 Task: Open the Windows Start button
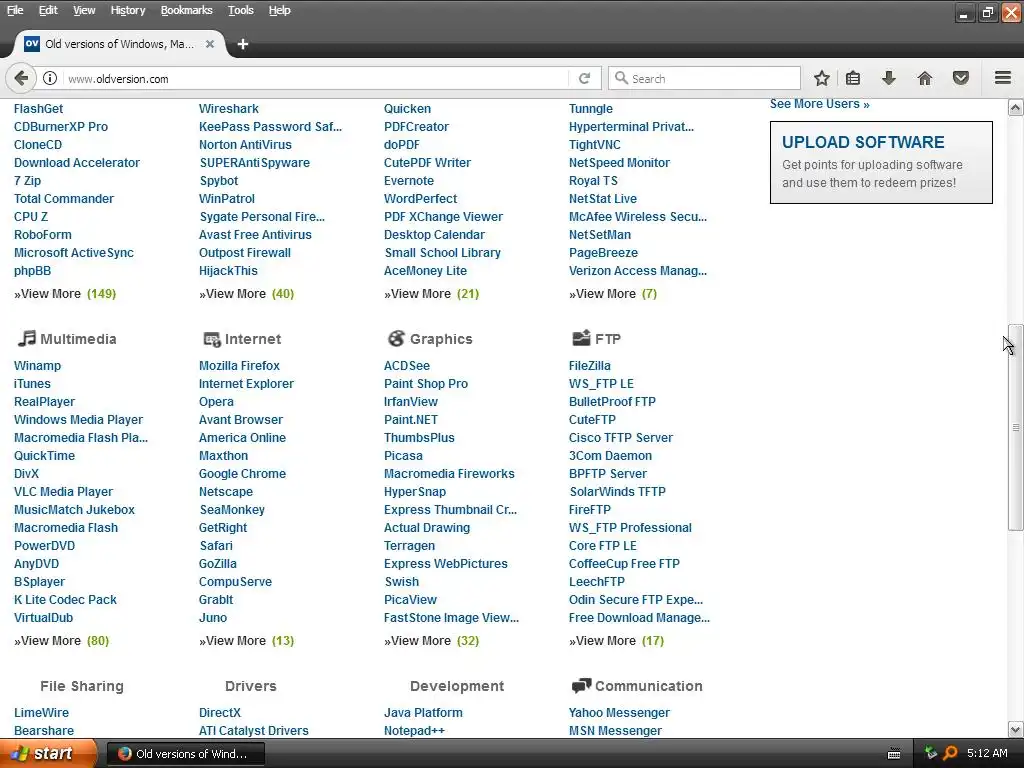click(48, 753)
